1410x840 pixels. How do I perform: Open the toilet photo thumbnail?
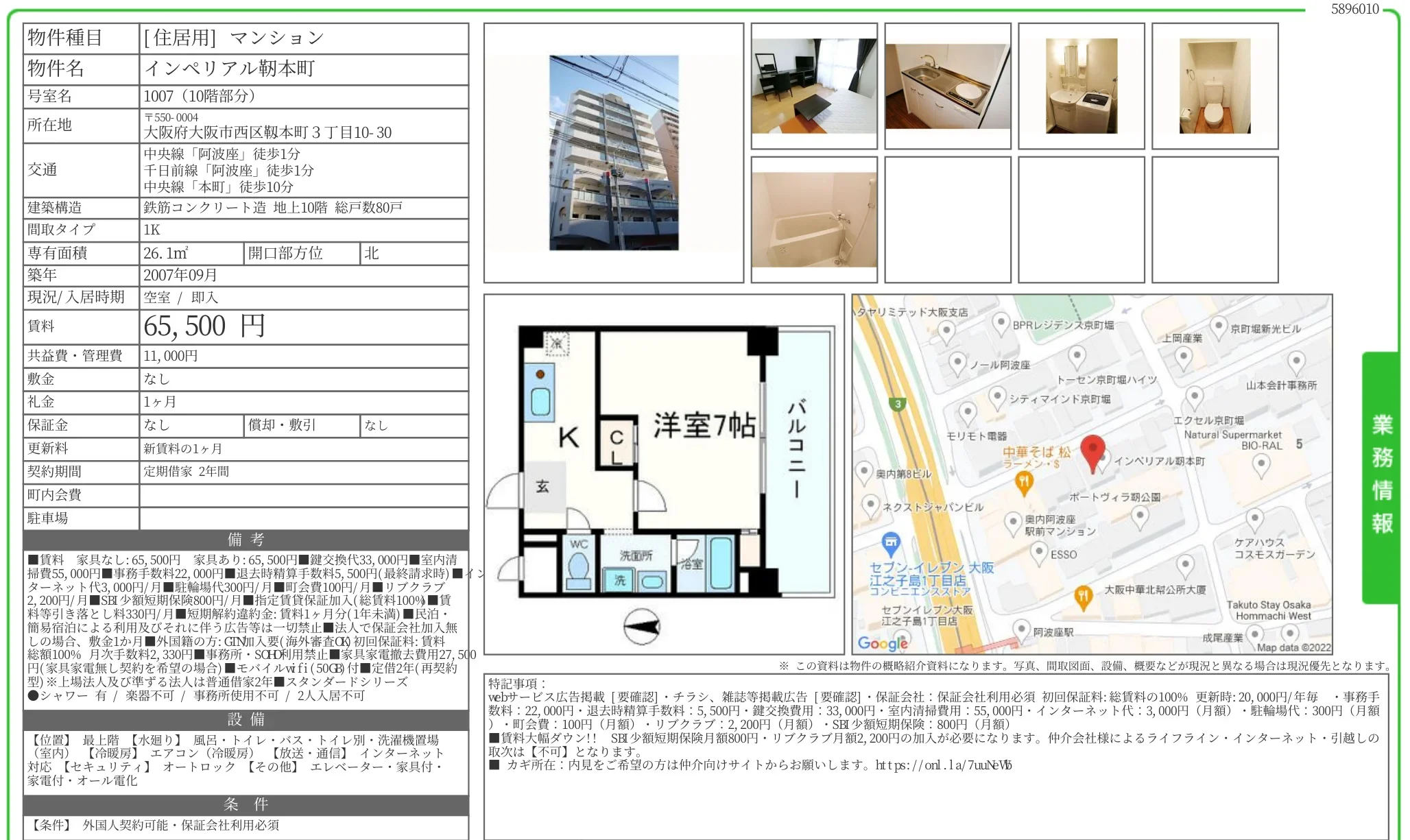click(x=1215, y=86)
